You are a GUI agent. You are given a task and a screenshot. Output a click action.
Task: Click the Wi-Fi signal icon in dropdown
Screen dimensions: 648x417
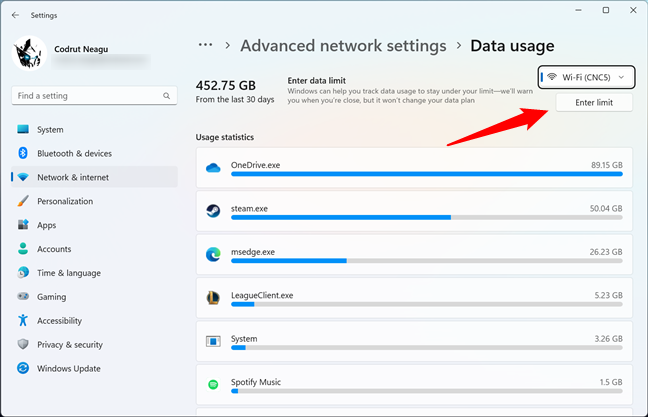pos(552,77)
